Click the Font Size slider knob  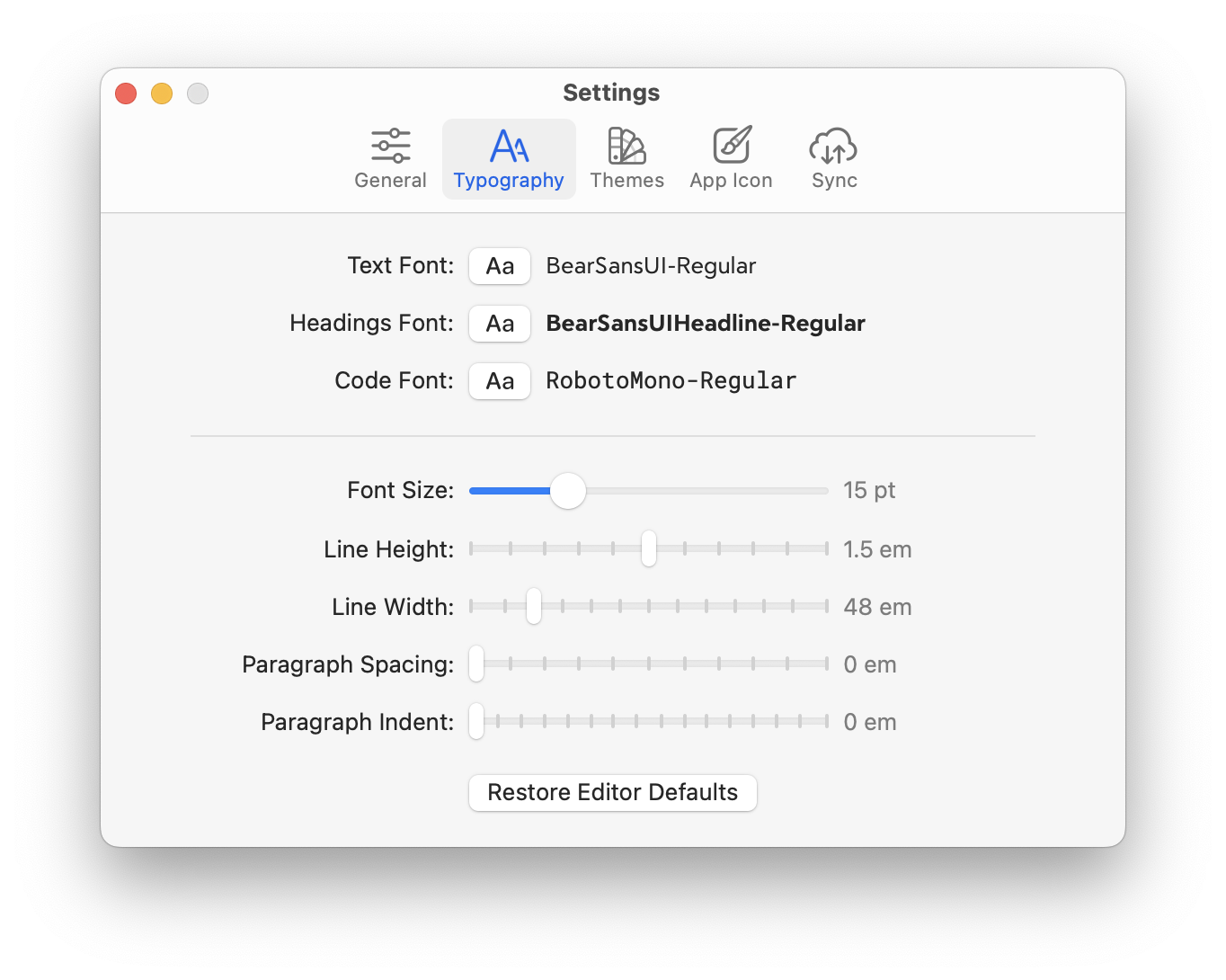[568, 491]
